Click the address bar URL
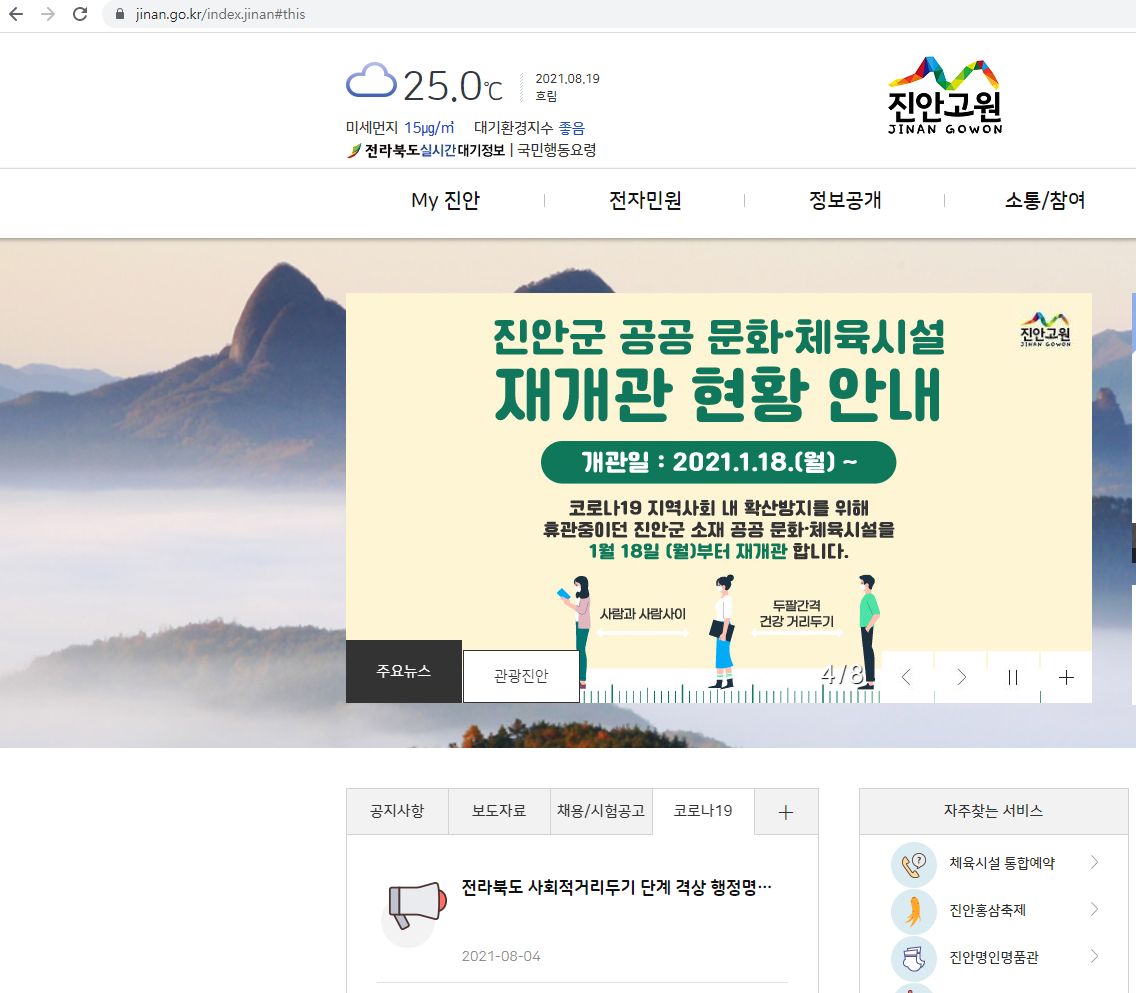This screenshot has width=1136, height=993. coord(220,14)
